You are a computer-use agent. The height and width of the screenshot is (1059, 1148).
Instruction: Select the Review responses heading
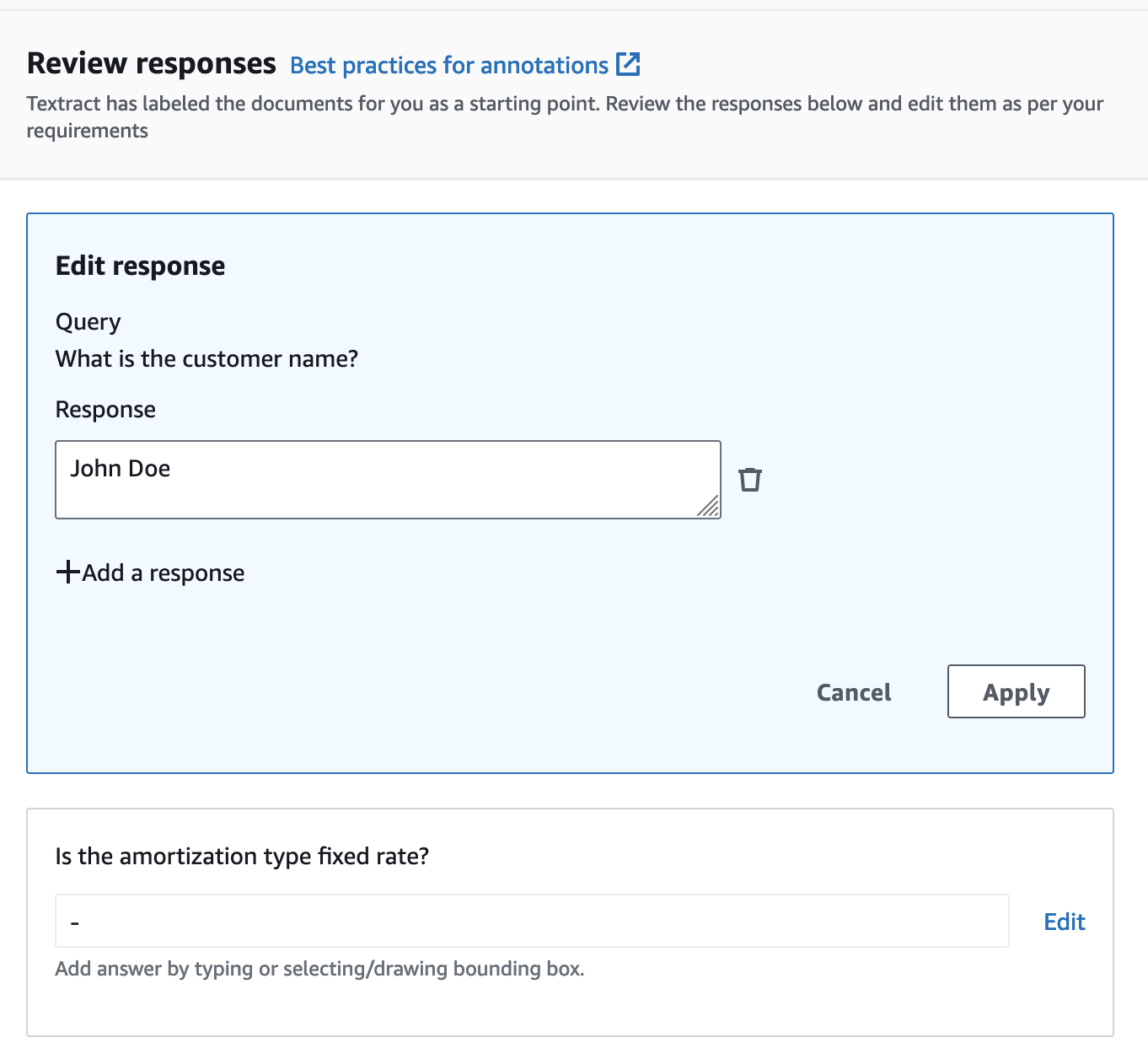[x=152, y=62]
